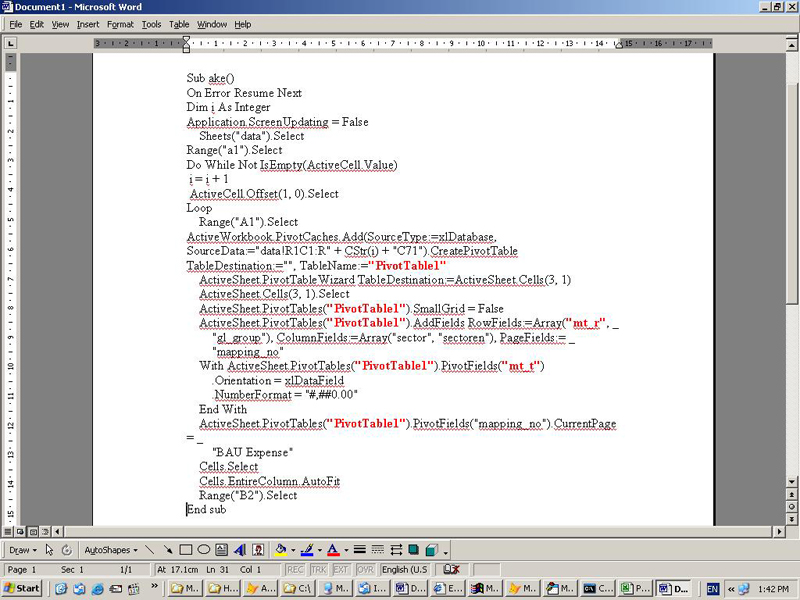Screen dimensions: 800x600
Task: Insert a Text Box from Drawing toolbar
Action: (221, 550)
